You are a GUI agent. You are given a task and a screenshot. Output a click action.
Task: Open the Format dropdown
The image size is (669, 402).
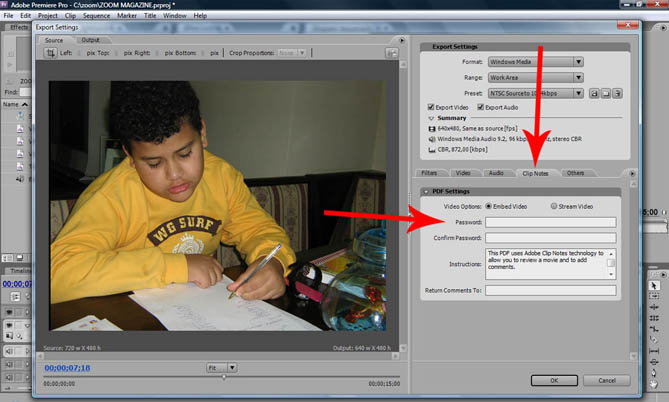(x=535, y=61)
